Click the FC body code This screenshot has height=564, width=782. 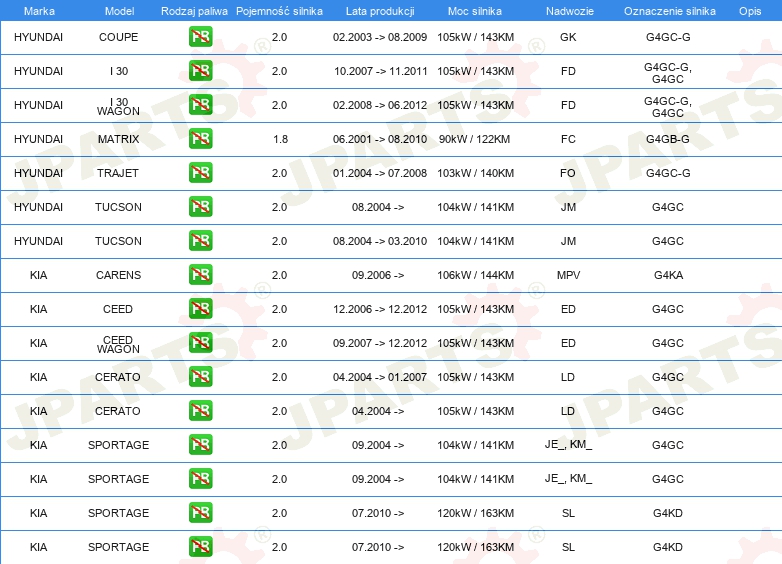coord(568,139)
